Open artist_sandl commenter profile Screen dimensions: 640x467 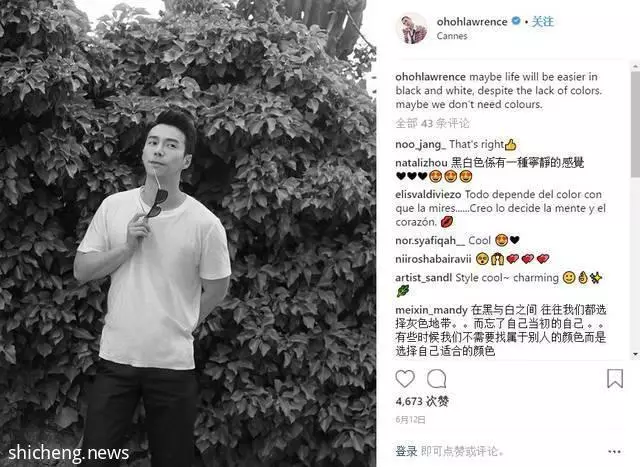[x=423, y=278]
